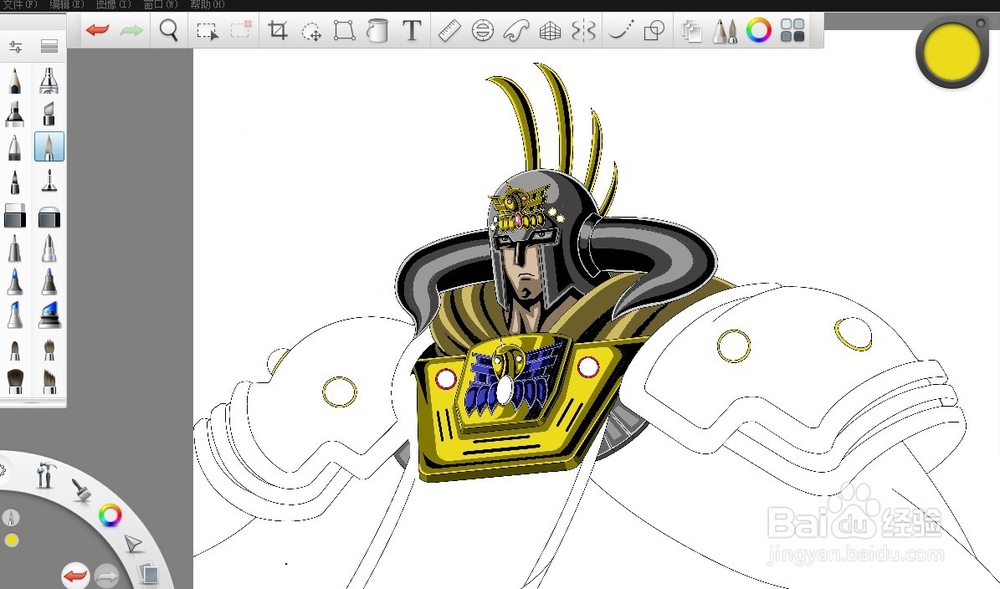Image resolution: width=1000 pixels, height=589 pixels.
Task: Select the blue-tipped white pen brush
Action: (15, 315)
